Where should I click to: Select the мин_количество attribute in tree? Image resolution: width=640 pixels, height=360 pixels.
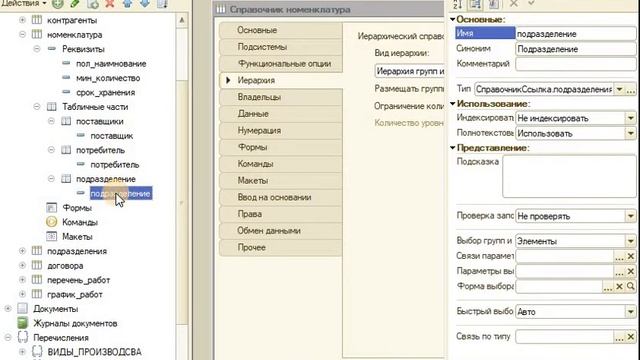pos(108,78)
